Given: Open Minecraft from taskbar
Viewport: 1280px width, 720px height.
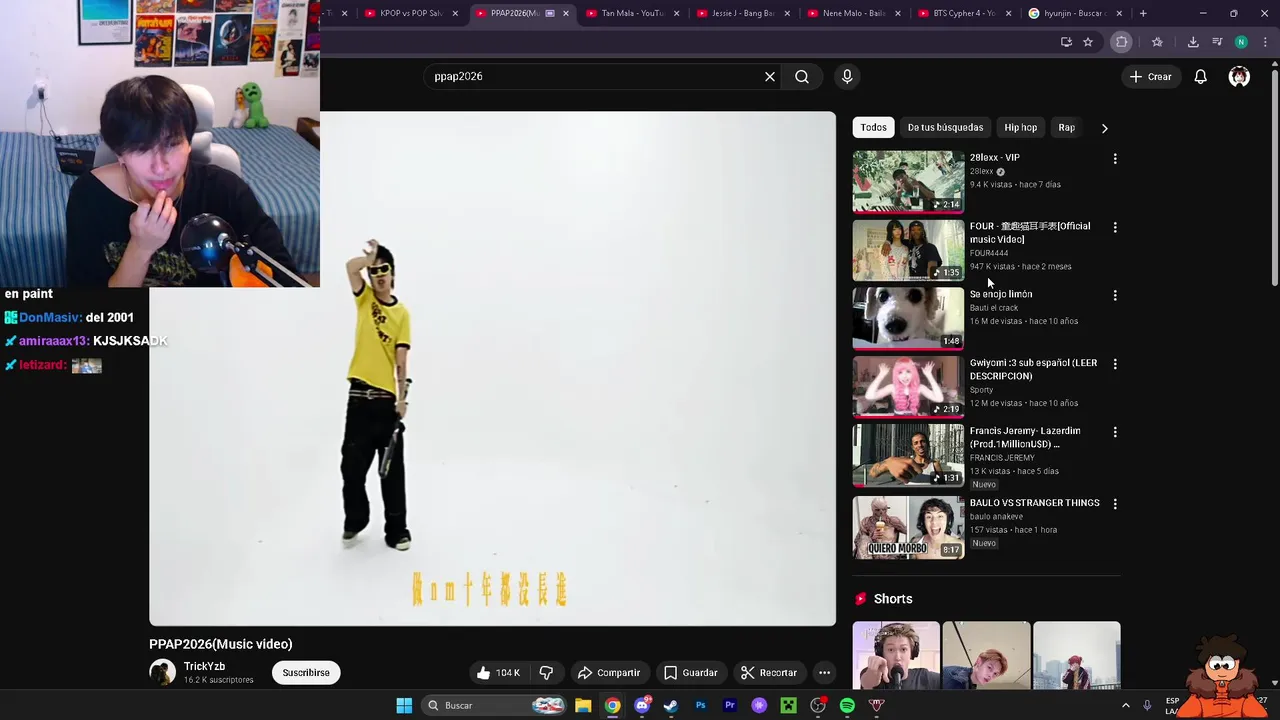Looking at the screenshot, I should tap(789, 706).
